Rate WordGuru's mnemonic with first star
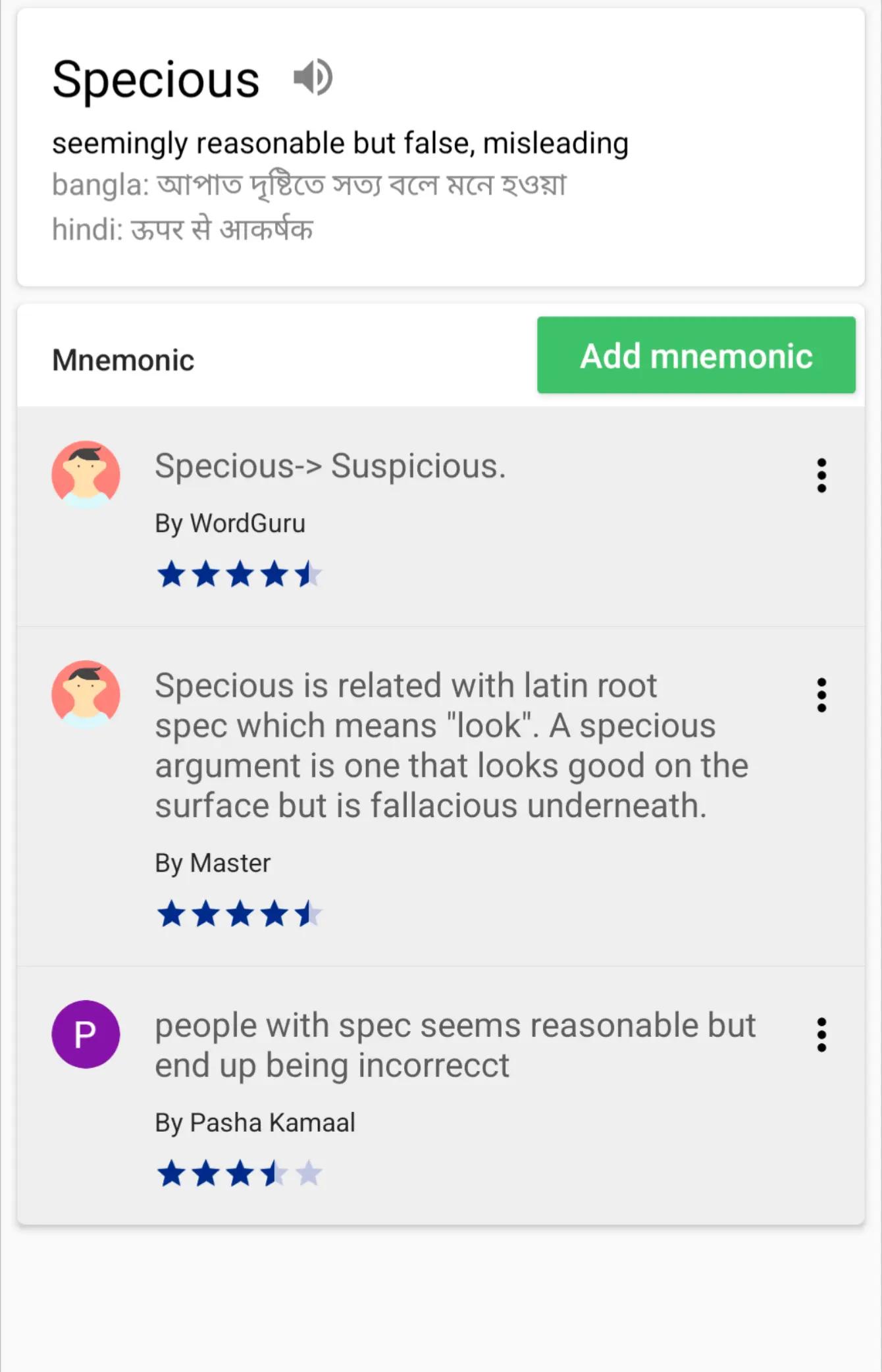 [x=172, y=574]
